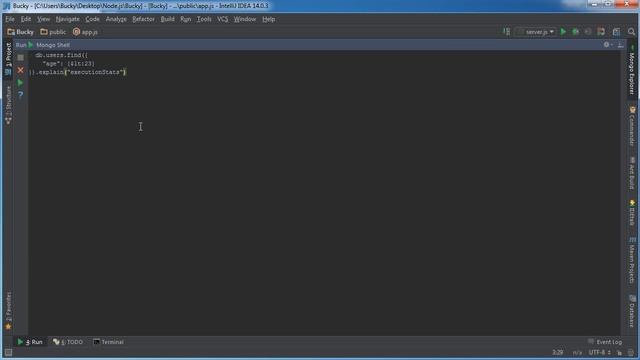
Task: Click on the db.users.find line
Action: (61, 55)
